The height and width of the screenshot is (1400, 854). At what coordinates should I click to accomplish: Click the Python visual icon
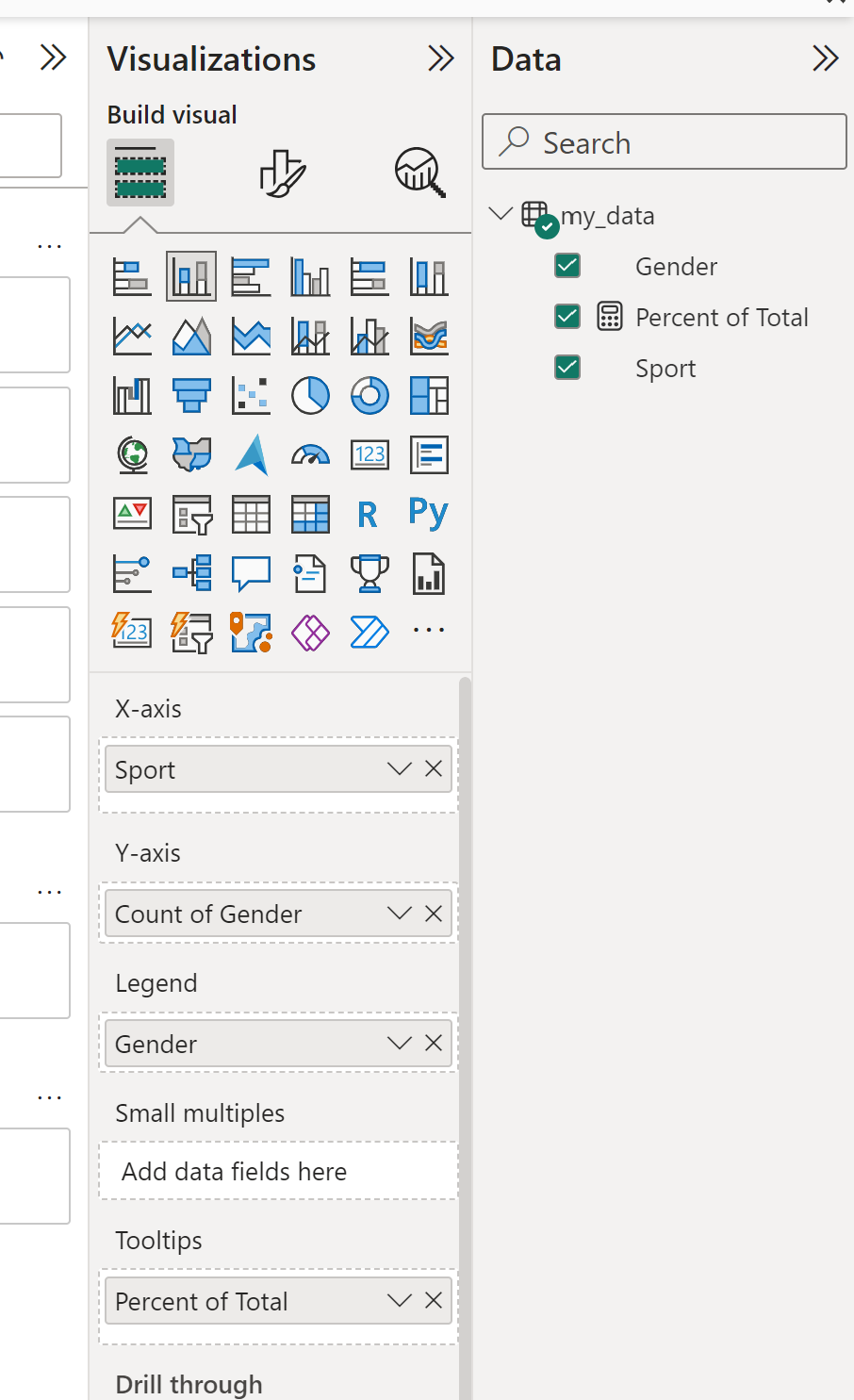[429, 514]
